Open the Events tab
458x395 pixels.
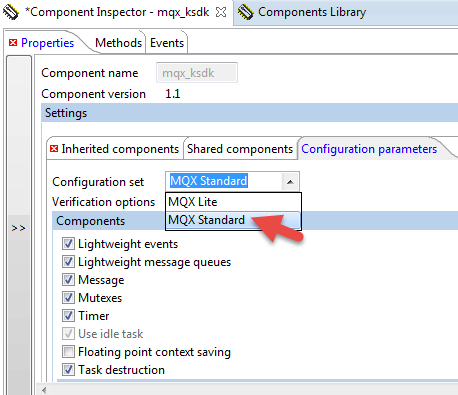click(167, 43)
